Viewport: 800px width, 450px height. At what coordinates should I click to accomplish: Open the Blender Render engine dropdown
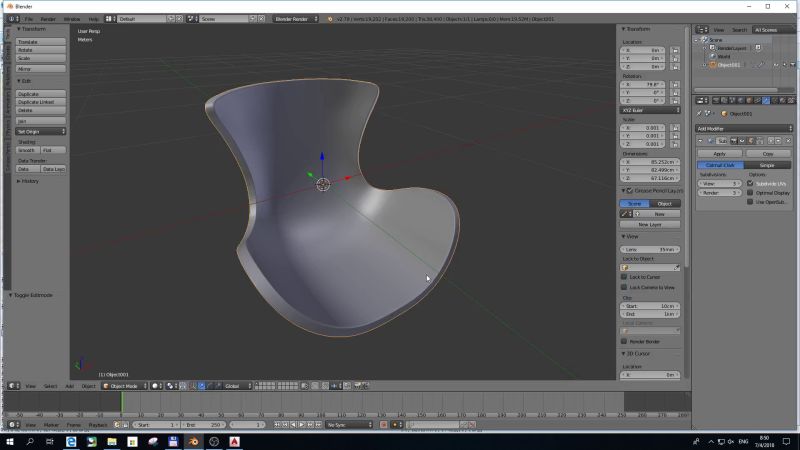[296, 19]
